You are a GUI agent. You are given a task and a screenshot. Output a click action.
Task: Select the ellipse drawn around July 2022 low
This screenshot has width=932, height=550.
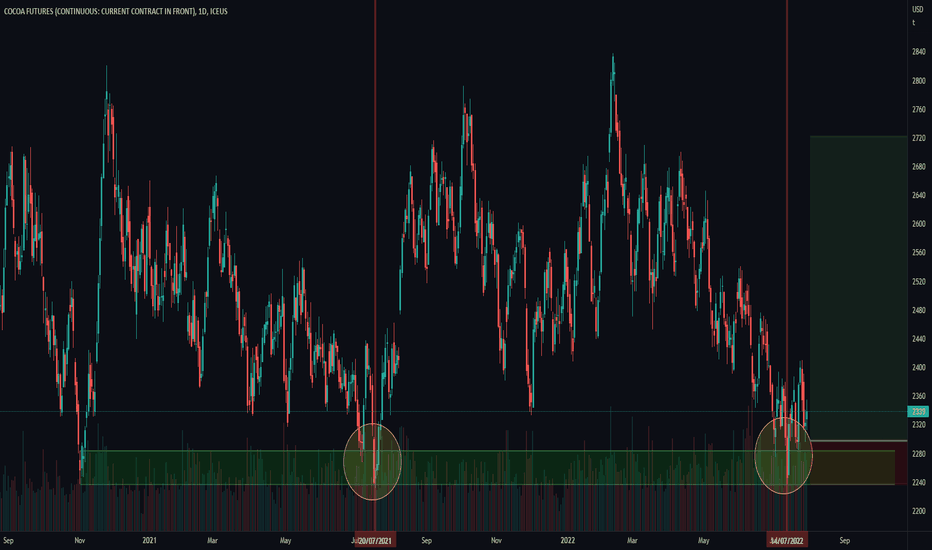click(x=783, y=455)
